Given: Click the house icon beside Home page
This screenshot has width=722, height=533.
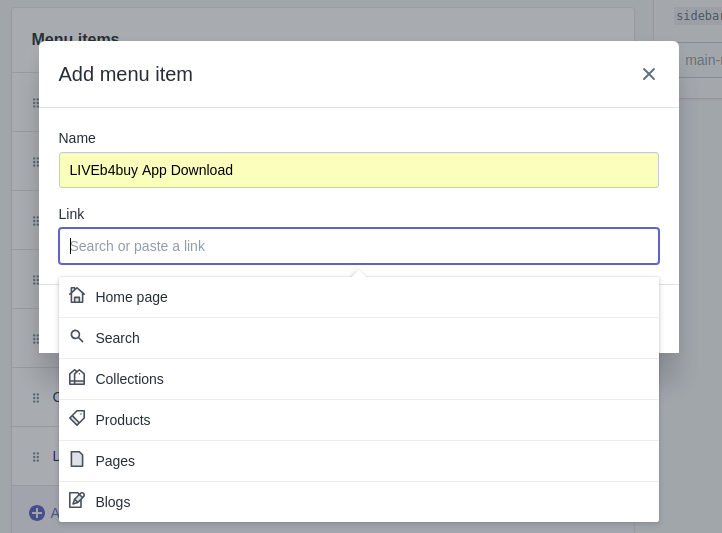Looking at the screenshot, I should pos(77,295).
